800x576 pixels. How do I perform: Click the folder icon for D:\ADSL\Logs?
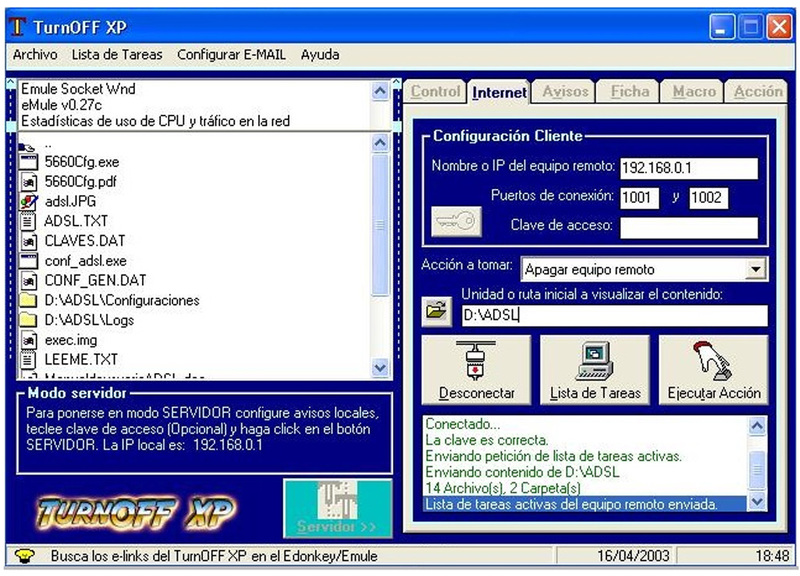click(x=28, y=320)
